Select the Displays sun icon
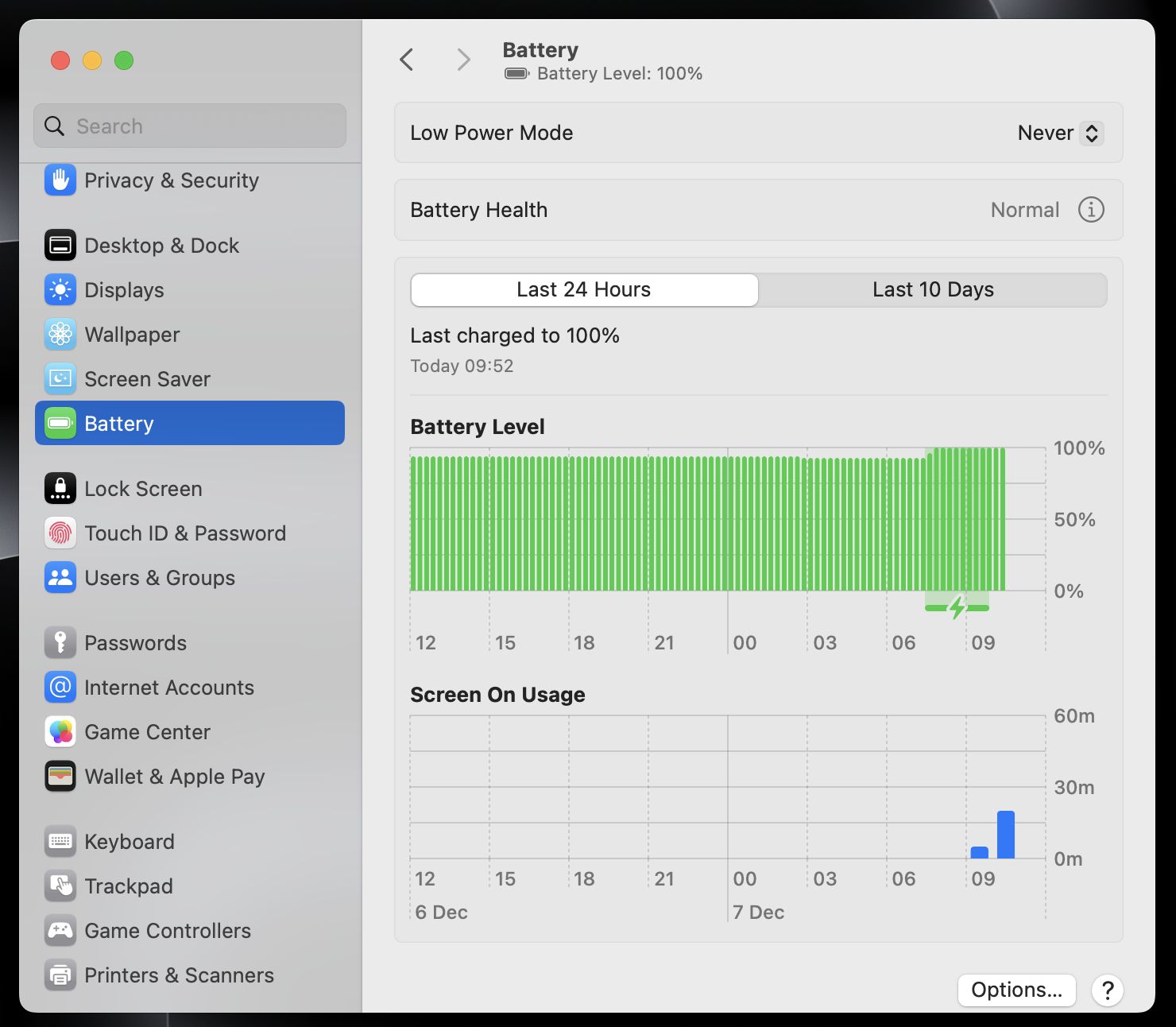Screen dimensions: 1176x1027 coord(60,290)
